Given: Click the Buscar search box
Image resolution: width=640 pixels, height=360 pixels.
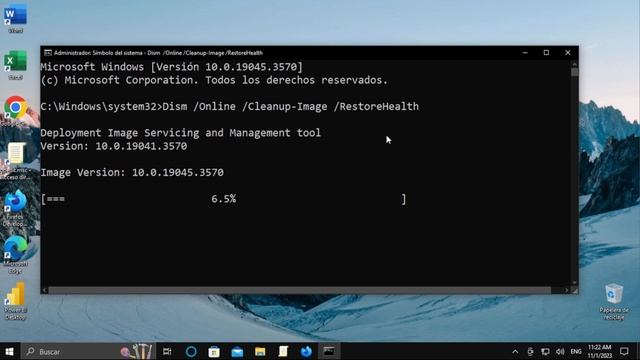Looking at the screenshot, I should coord(88,351).
